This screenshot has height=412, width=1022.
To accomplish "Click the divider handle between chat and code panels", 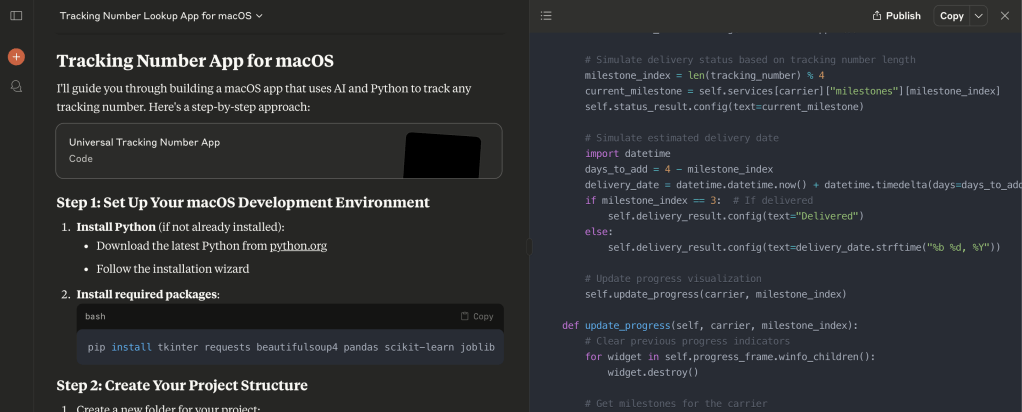I will 529,246.
